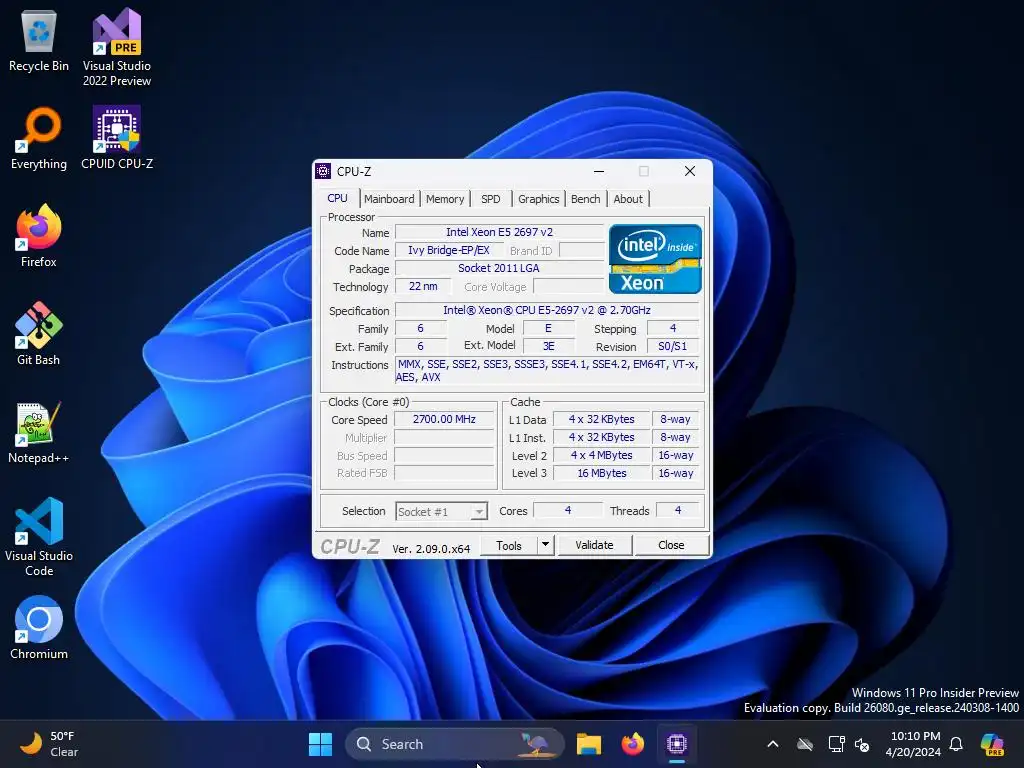Click the cloud sync tray icon
The width and height of the screenshot is (1024, 768).
click(805, 744)
